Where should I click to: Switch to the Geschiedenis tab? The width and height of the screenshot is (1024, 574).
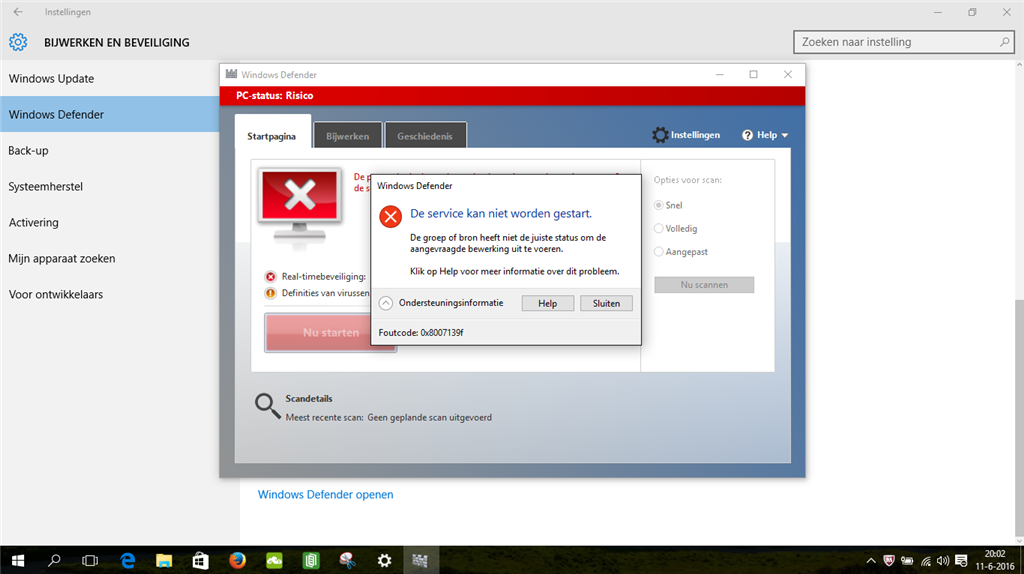point(425,136)
